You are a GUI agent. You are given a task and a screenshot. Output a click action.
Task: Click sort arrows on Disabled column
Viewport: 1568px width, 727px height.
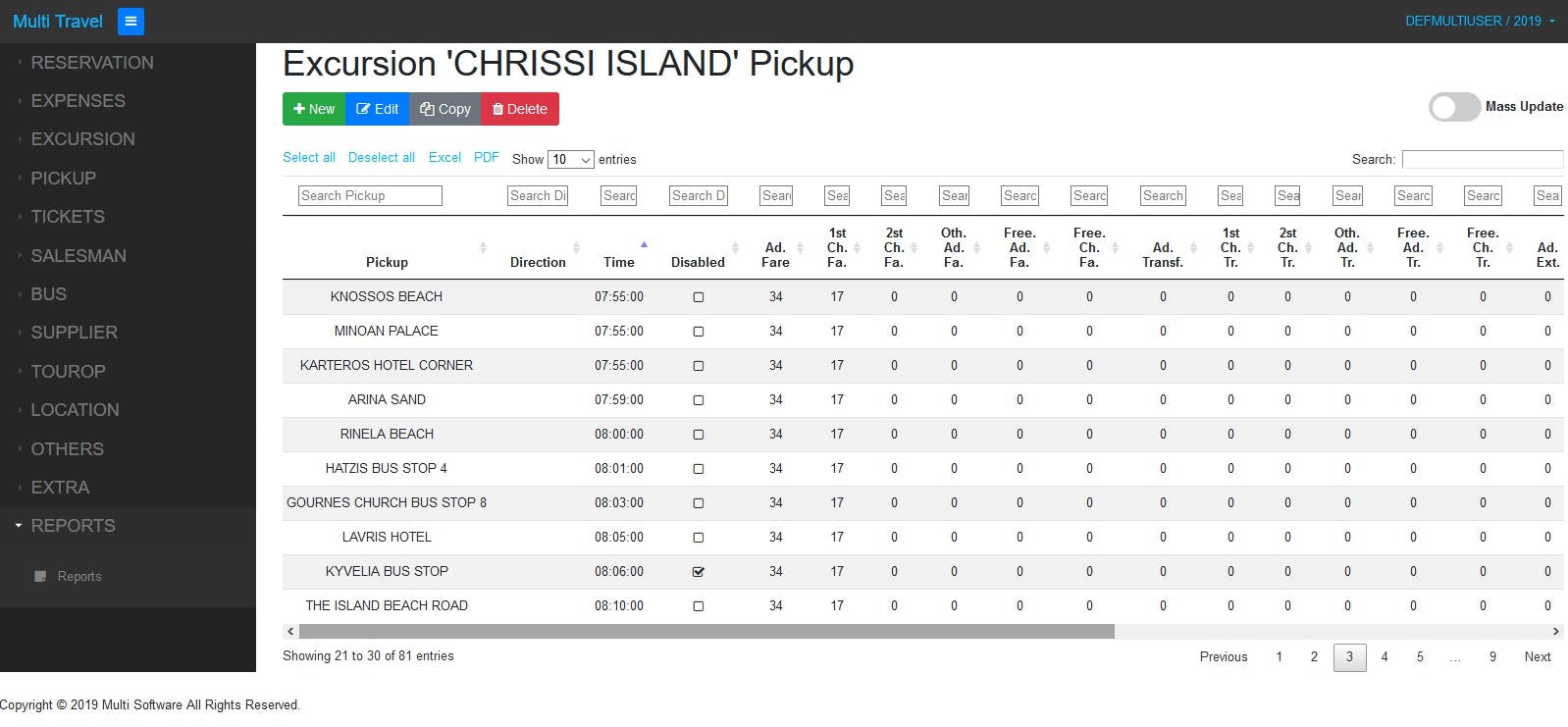(x=735, y=248)
